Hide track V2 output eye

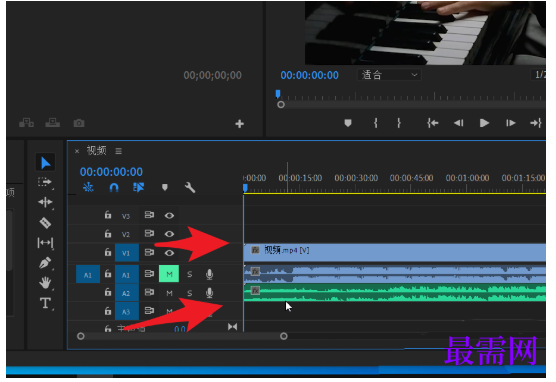point(169,234)
